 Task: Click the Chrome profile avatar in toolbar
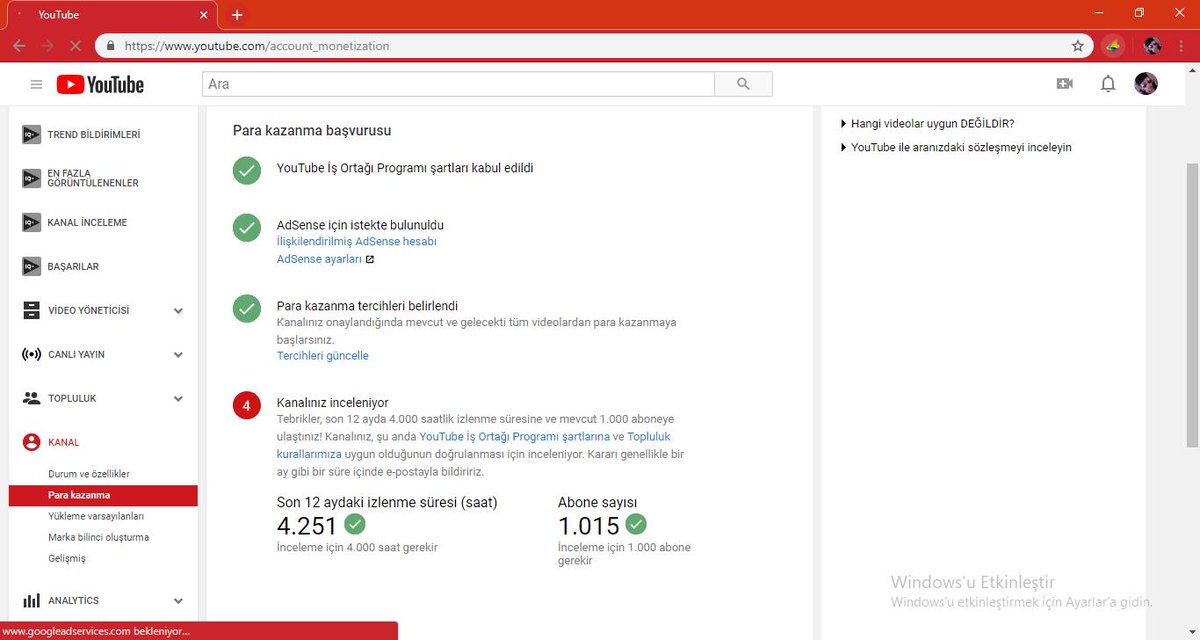tap(1152, 46)
